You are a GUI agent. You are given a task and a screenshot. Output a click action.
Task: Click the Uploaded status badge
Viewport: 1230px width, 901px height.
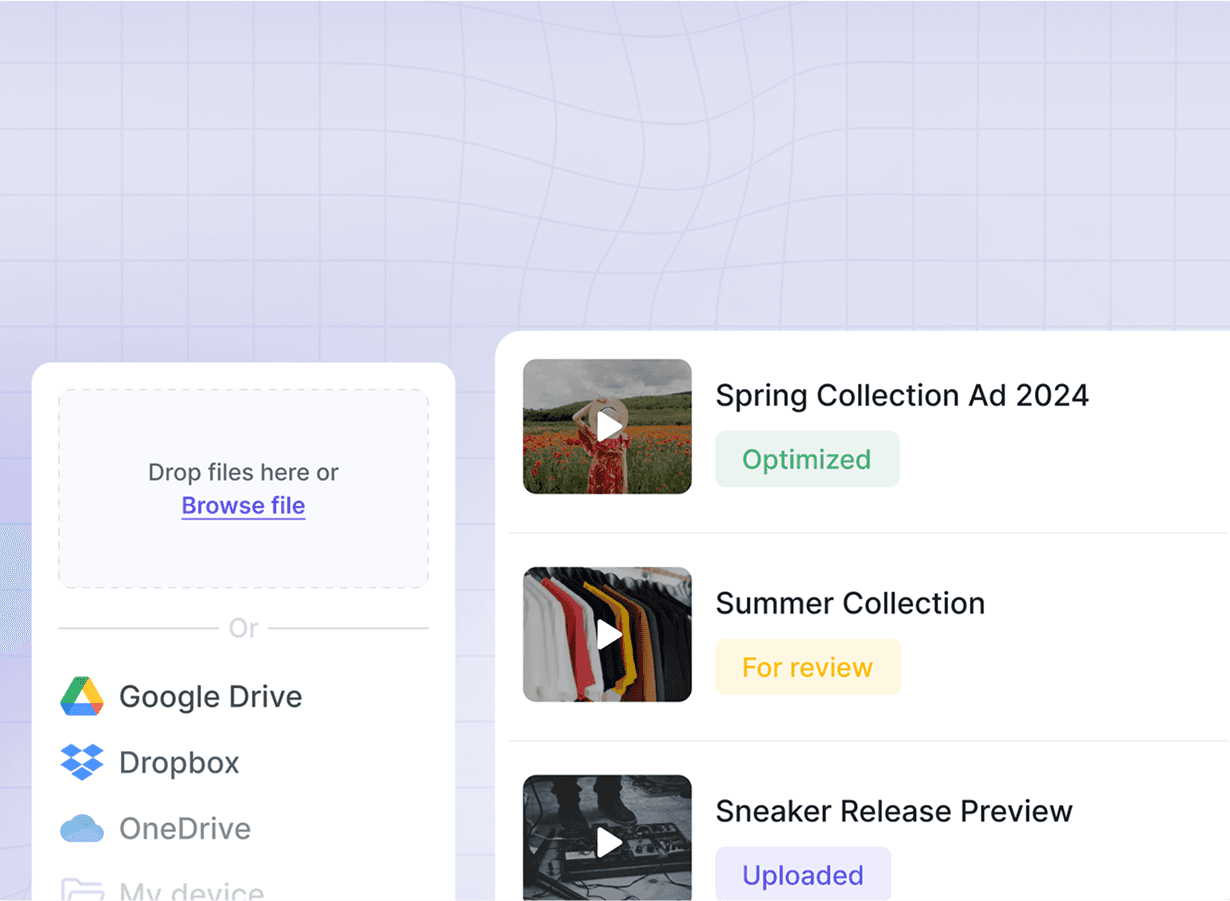tap(803, 874)
